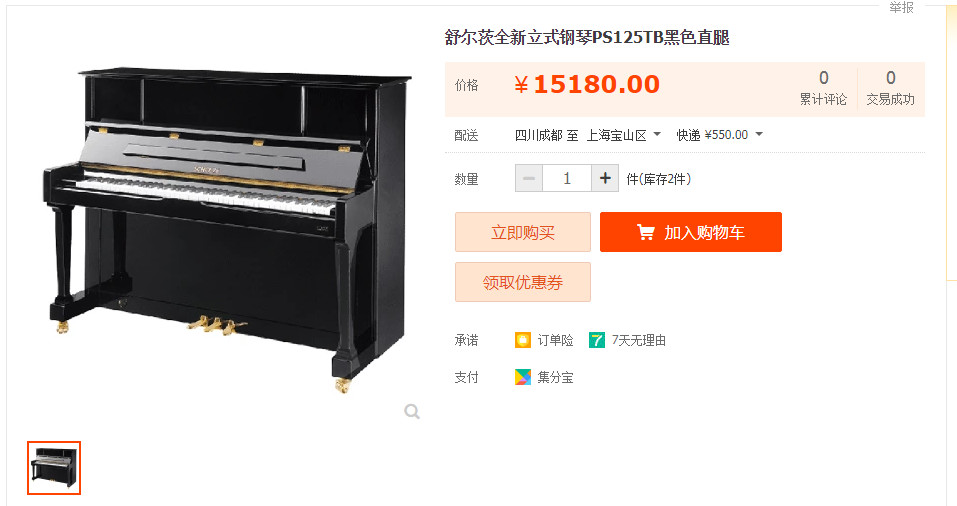957x506 pixels.
Task: Click the shopping cart icon on orange button
Action: coord(645,232)
